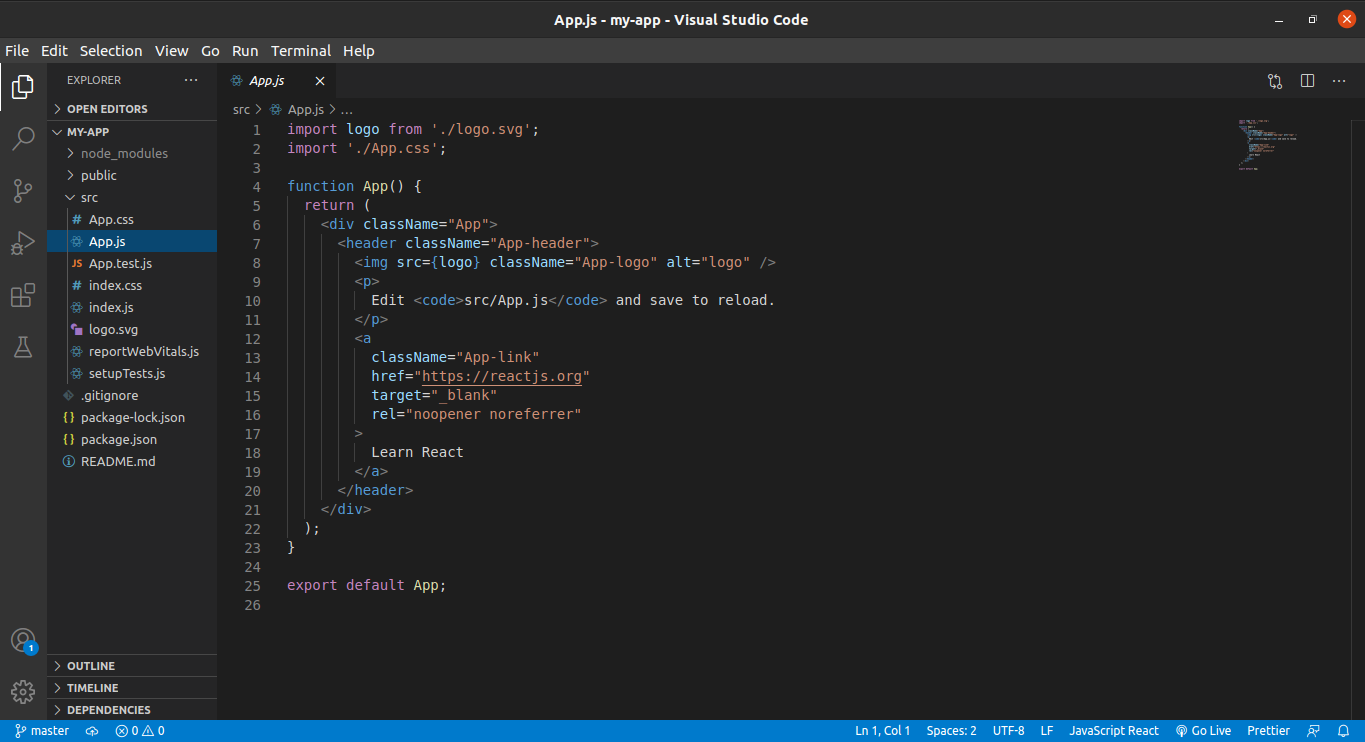Open index.css in the file tree
This screenshot has width=1365, height=742.
132,285
